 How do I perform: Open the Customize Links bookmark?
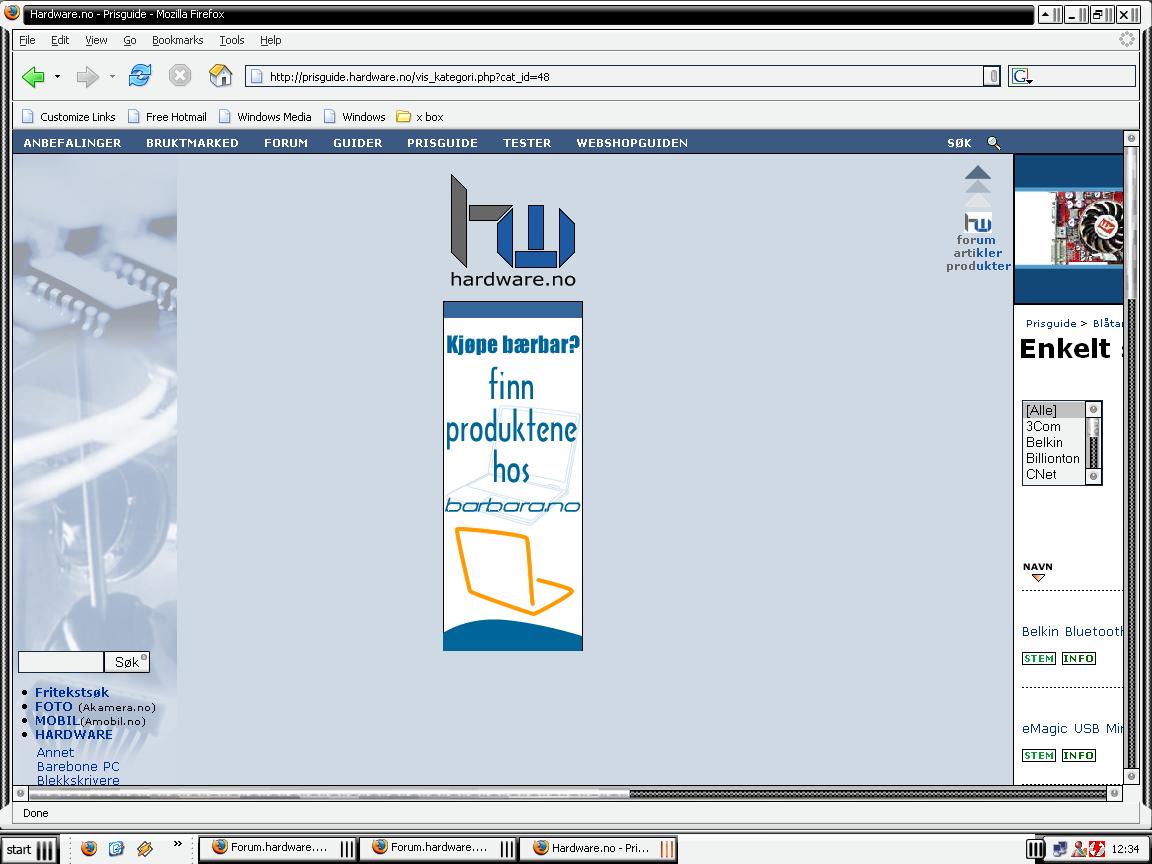(68, 117)
